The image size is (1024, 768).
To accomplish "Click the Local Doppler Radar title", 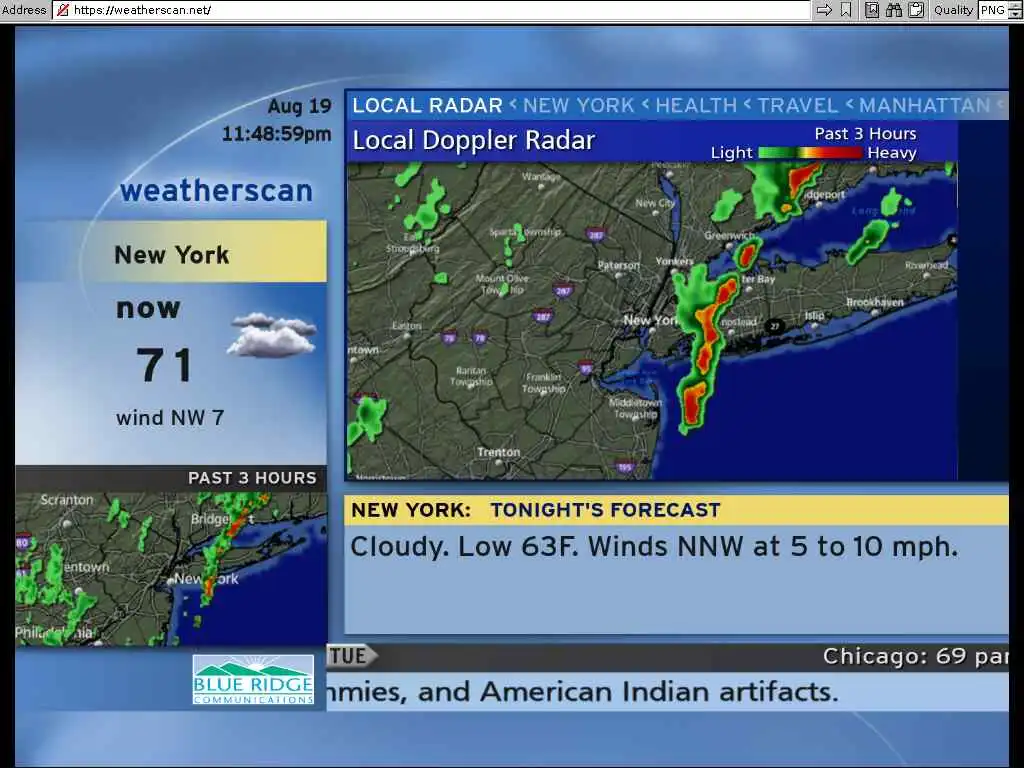I will pos(473,140).
